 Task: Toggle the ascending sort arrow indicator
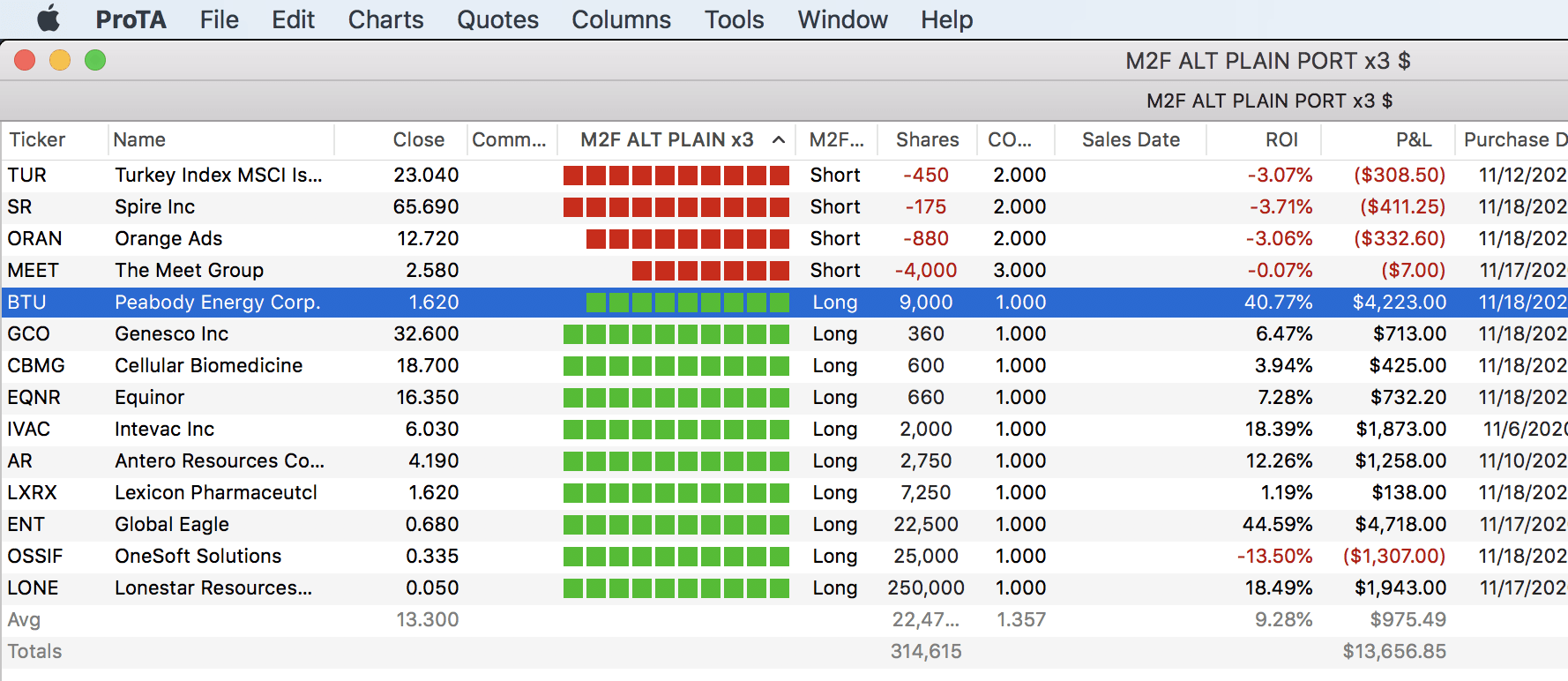(779, 139)
